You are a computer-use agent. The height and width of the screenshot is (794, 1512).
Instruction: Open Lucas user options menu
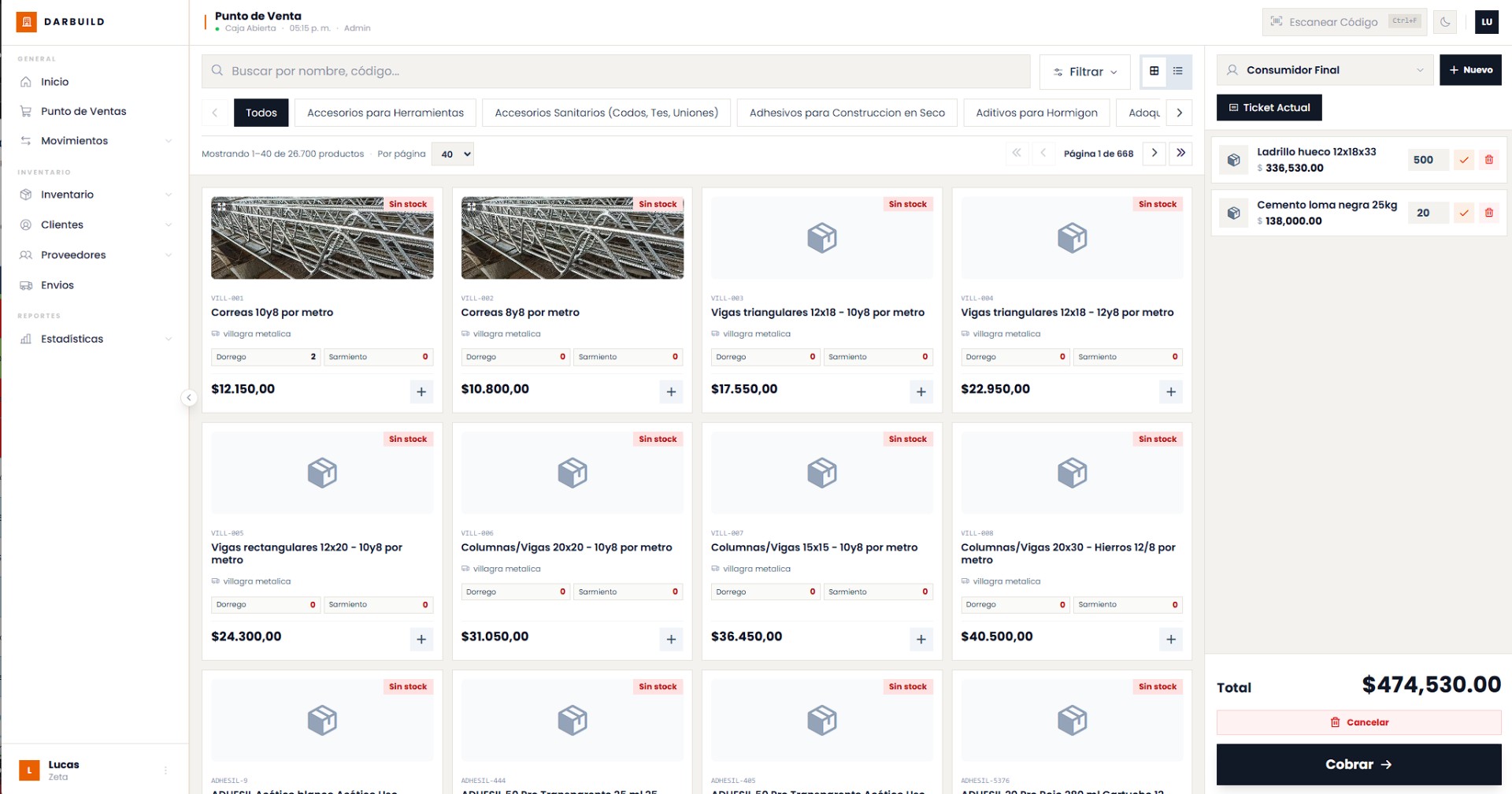tap(165, 770)
